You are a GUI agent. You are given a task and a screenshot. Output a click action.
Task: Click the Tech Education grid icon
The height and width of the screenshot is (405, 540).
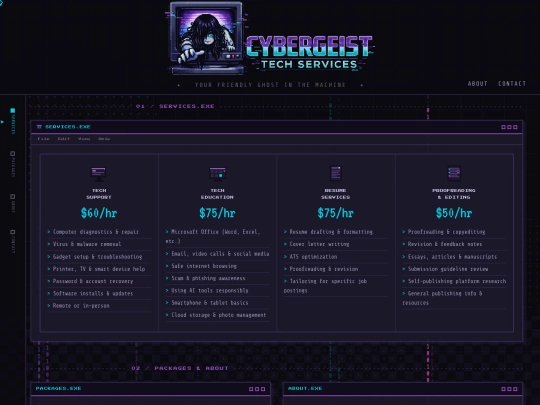pyautogui.click(x=217, y=174)
